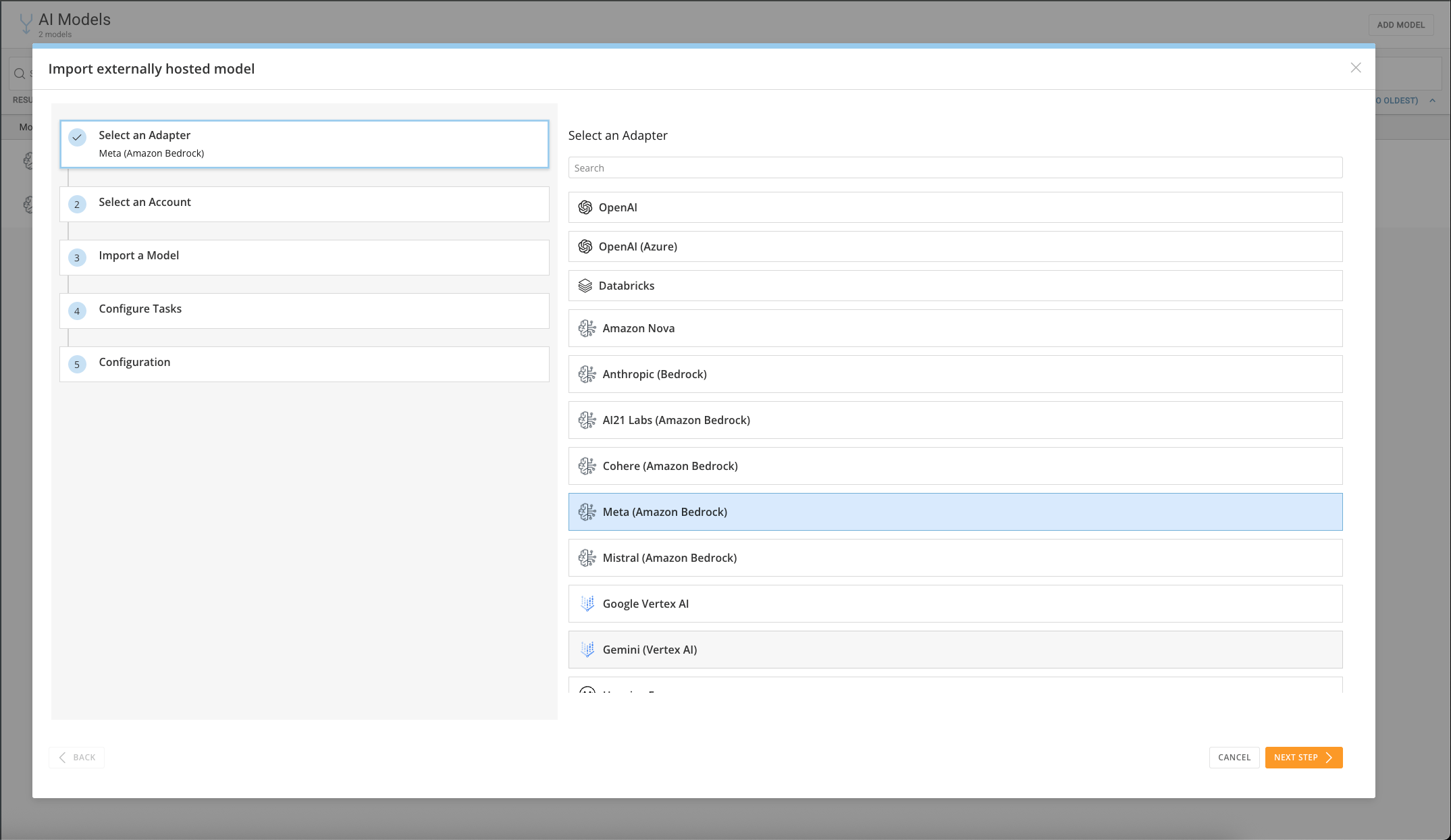Click the Anthropic (Bedrock) brain icon
The height and width of the screenshot is (840, 1451).
[x=587, y=374]
